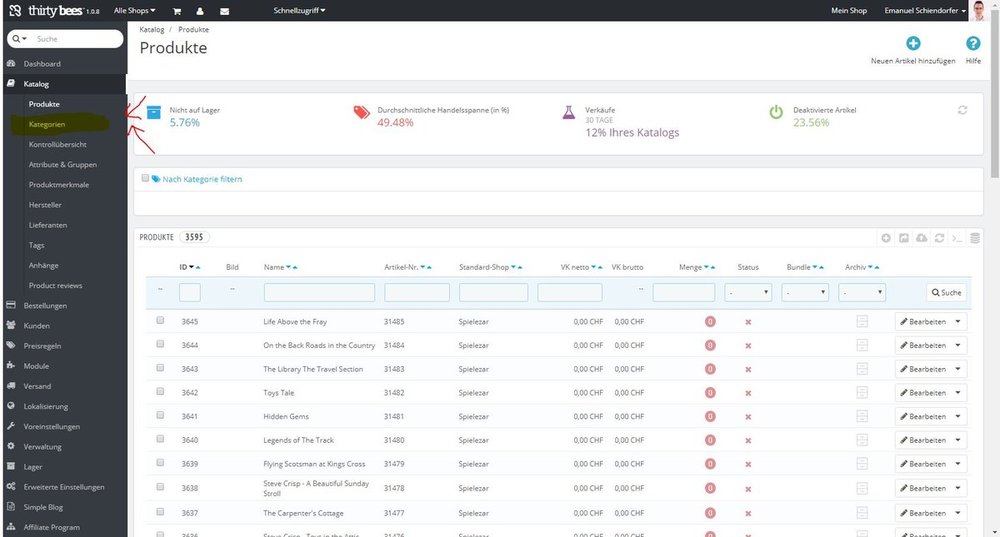The height and width of the screenshot is (537, 1000).
Task: Click the Suche filter button
Action: point(946,292)
